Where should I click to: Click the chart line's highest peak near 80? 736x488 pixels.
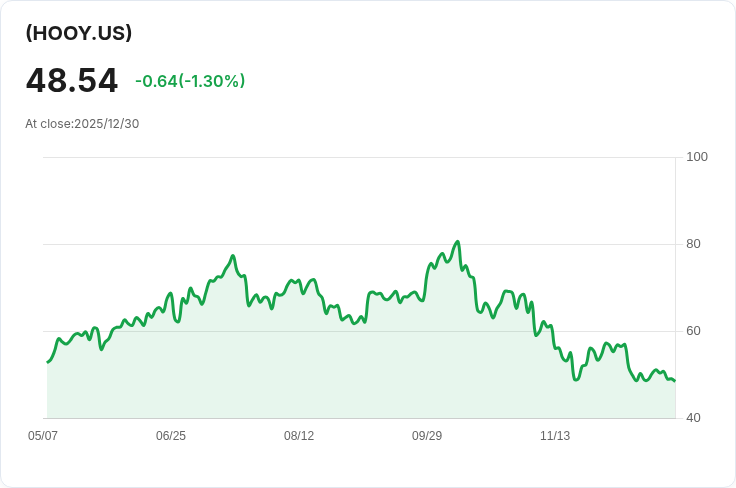[458, 242]
